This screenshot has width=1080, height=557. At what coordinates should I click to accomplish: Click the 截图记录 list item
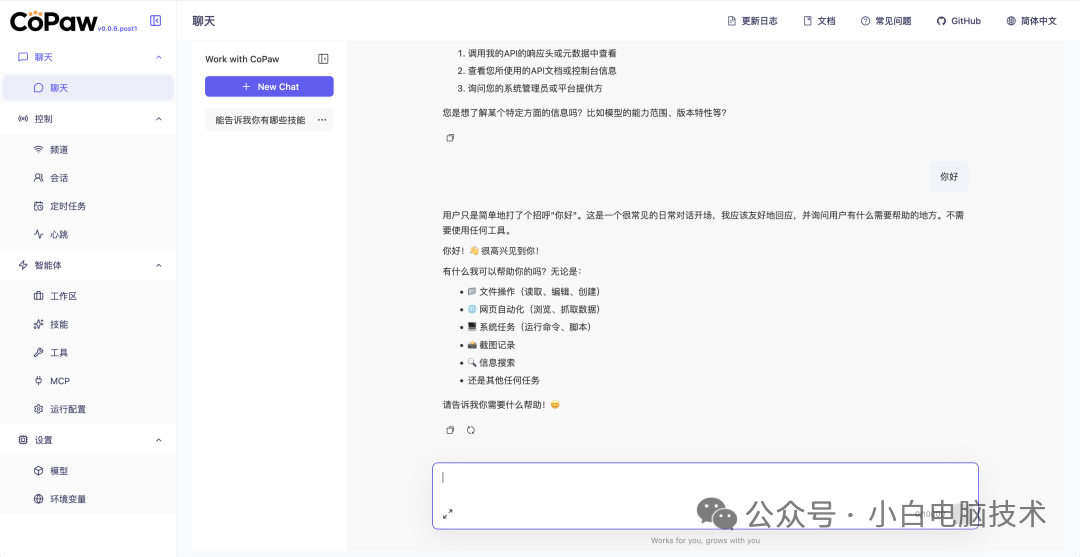[491, 345]
